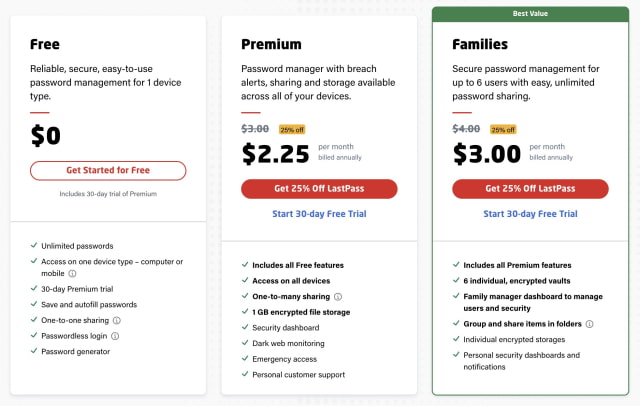
Task: Click info icon for Group and share items
Action: [x=590, y=324]
